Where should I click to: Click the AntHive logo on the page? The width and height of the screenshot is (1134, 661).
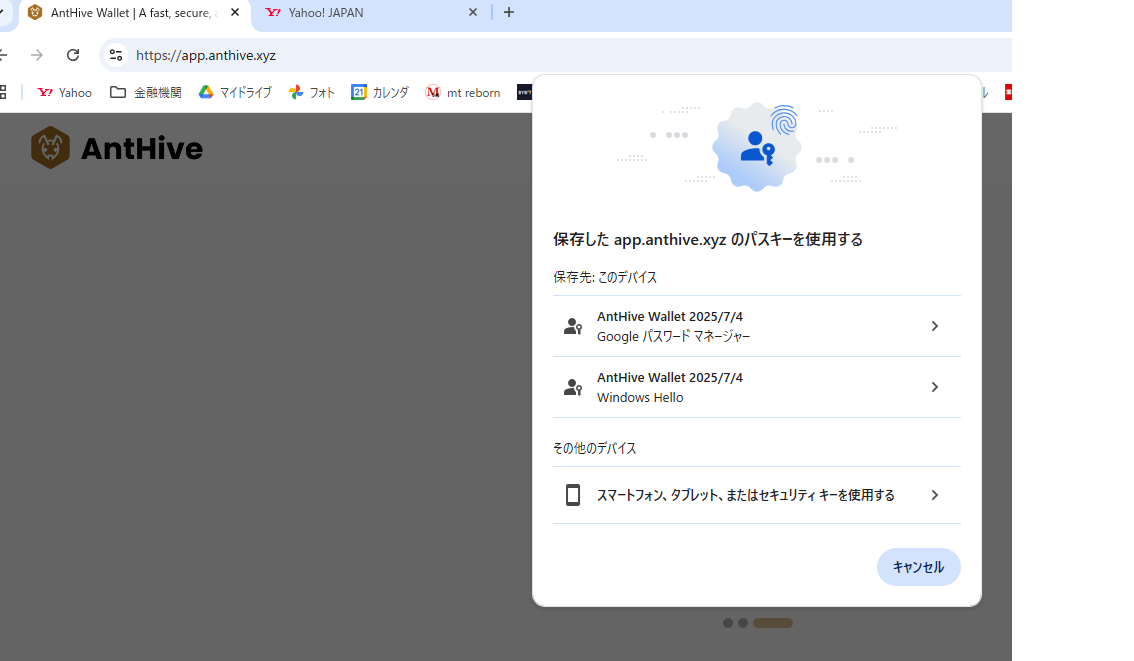[x=117, y=148]
